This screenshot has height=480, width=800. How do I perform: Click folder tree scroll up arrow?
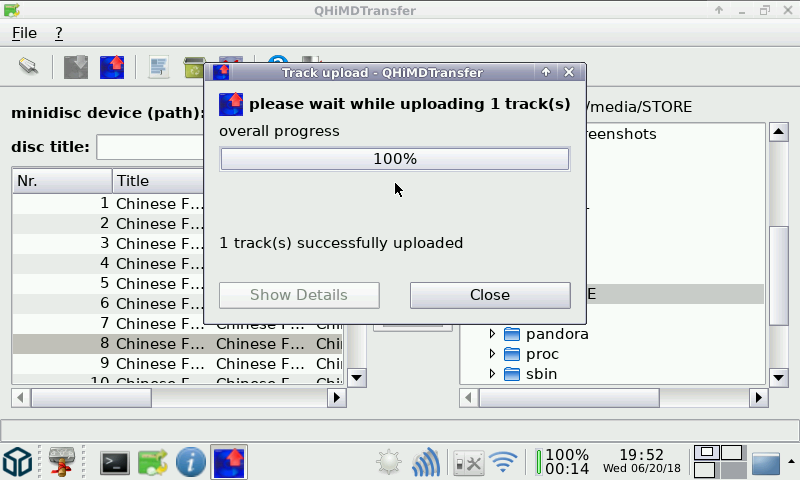click(779, 132)
